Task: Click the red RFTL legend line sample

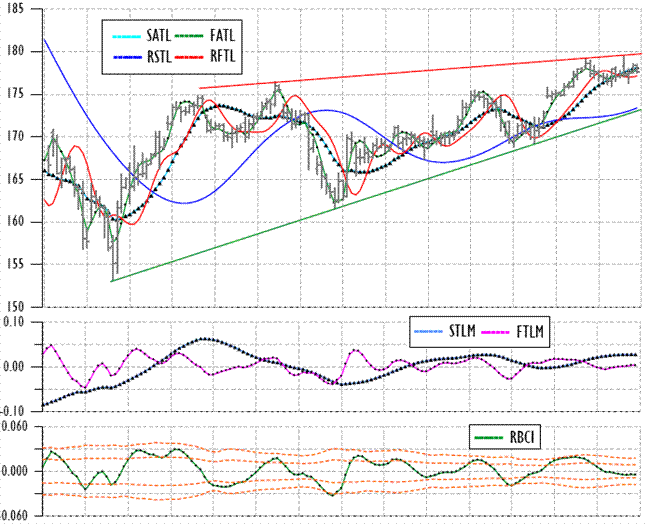Action: [x=189, y=57]
